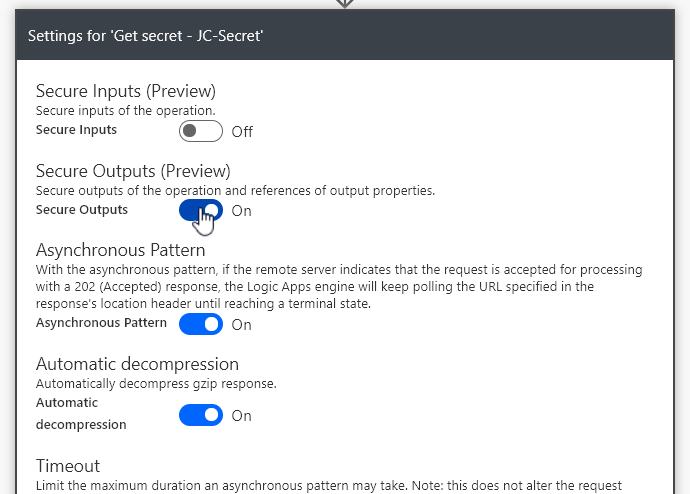
Task: Switch off the Automatic decompression toggle
Action: (200, 415)
